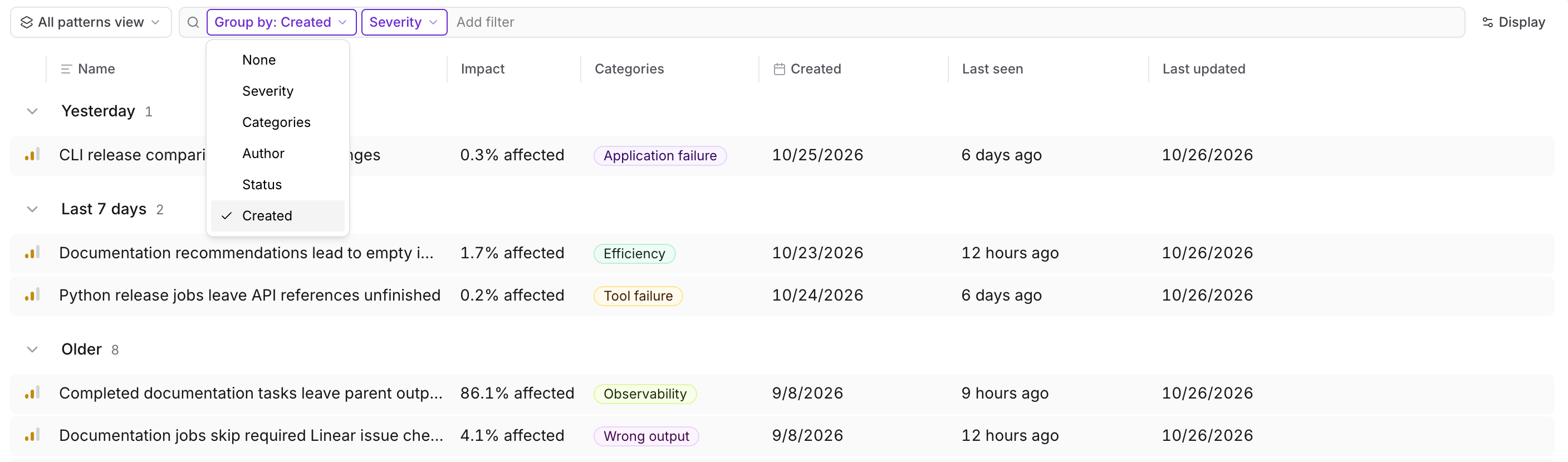1568x462 pixels.
Task: Choose Categories grouping option
Action: coord(277,122)
